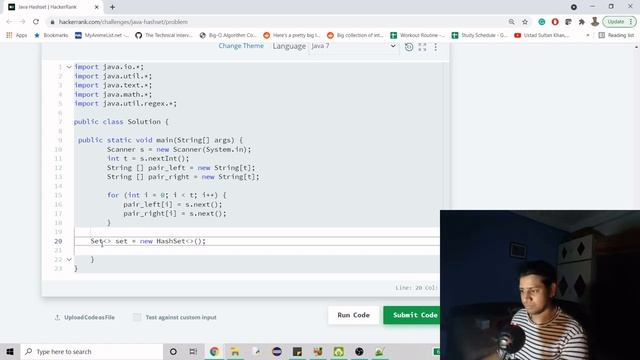Screen dimensions: 640x360
Task: Open the OBS Studio taskbar icon
Action: click(359, 351)
